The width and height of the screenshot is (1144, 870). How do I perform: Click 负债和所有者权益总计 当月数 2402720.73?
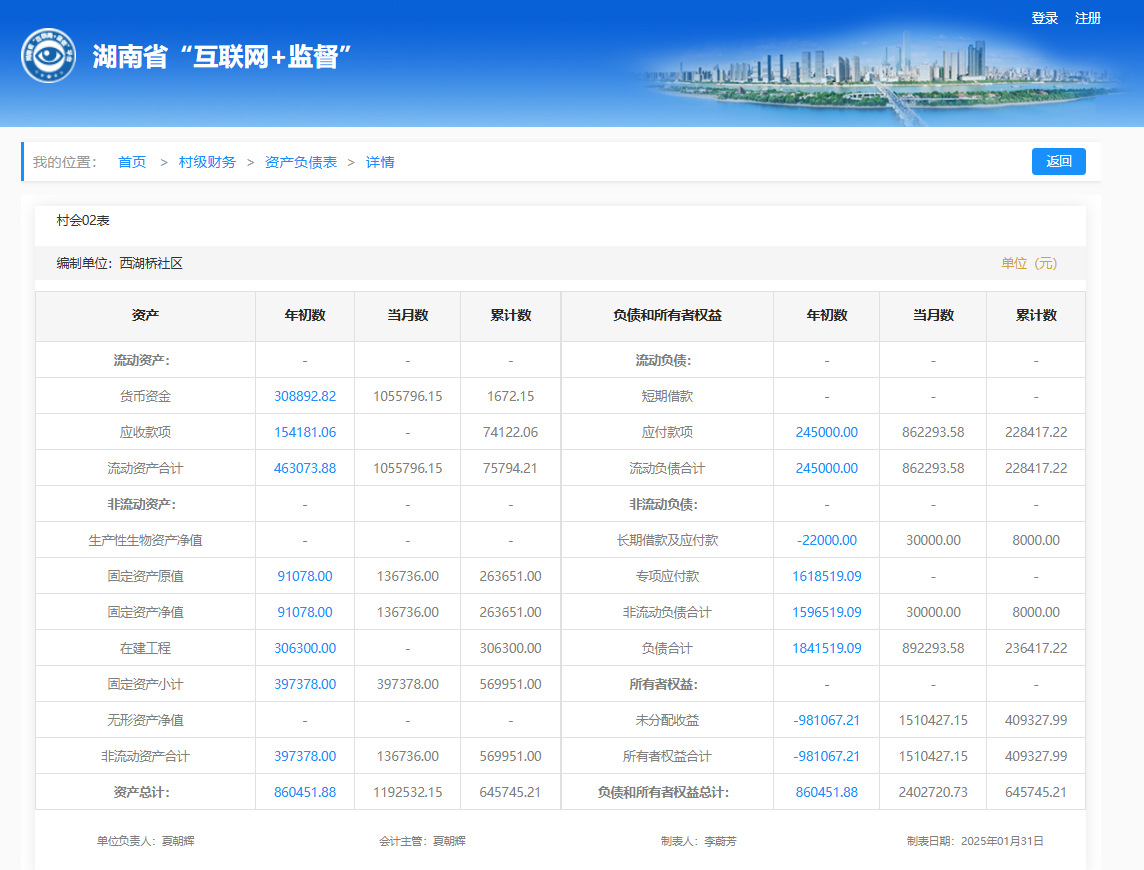(x=933, y=792)
